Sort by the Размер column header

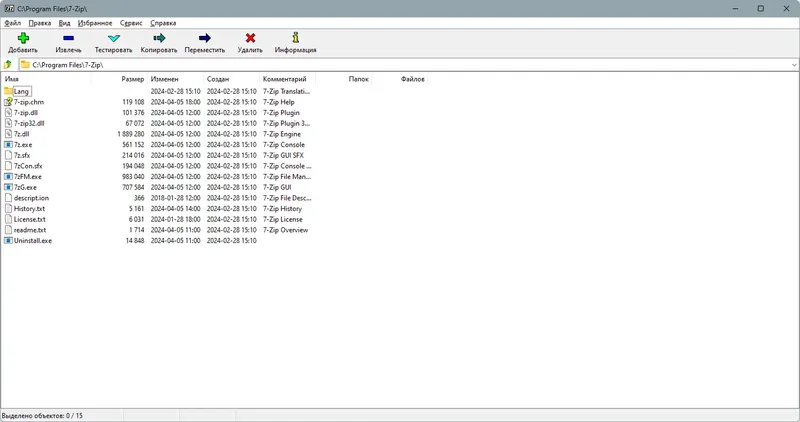pos(119,79)
